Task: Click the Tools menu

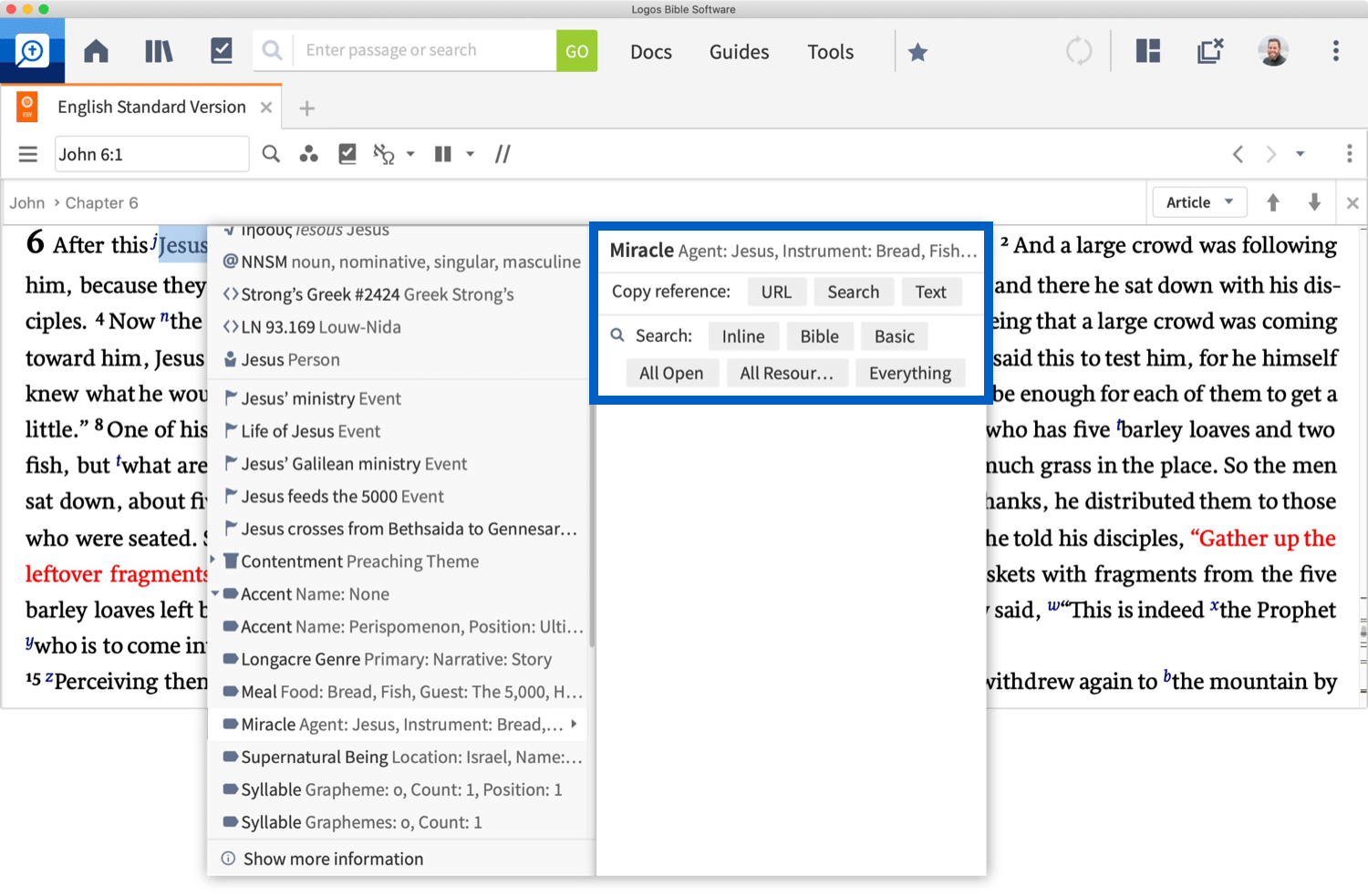Action: coord(830,51)
